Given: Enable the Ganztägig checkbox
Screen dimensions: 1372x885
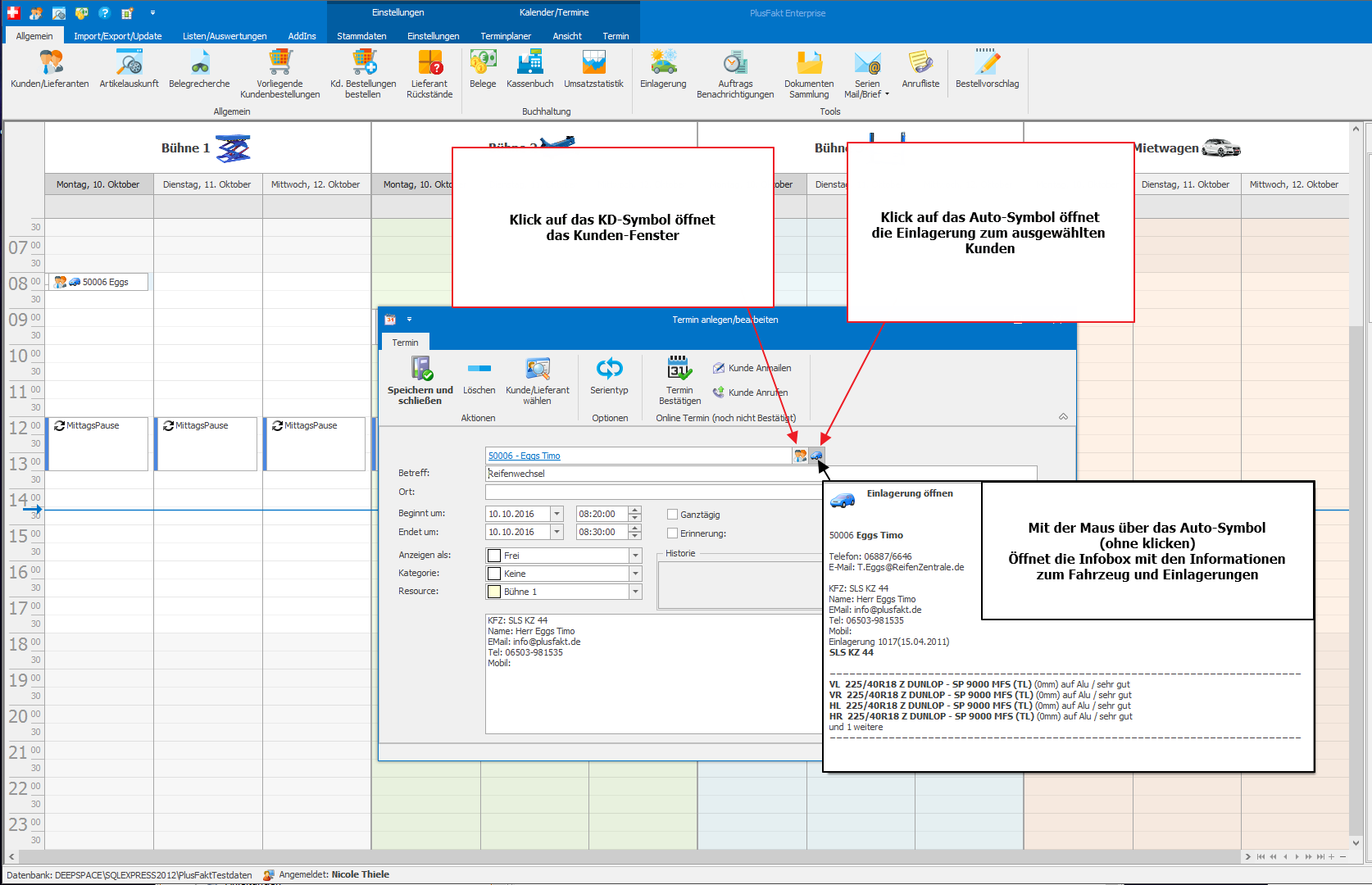Looking at the screenshot, I should [672, 515].
